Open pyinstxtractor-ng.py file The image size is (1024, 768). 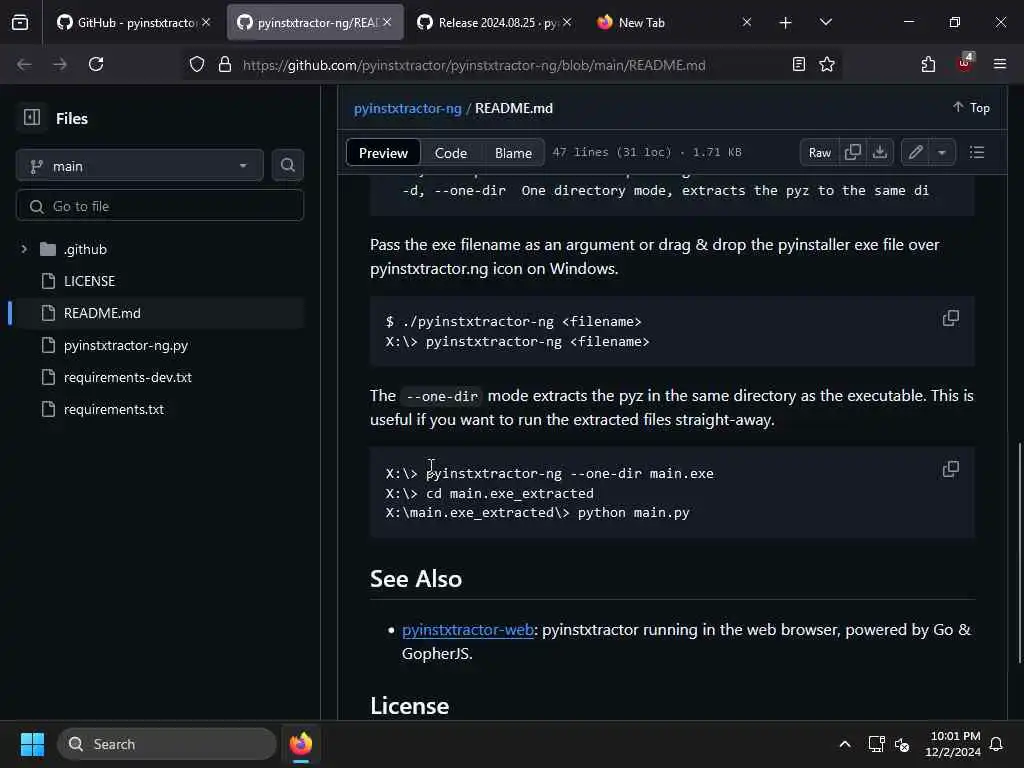pos(126,345)
